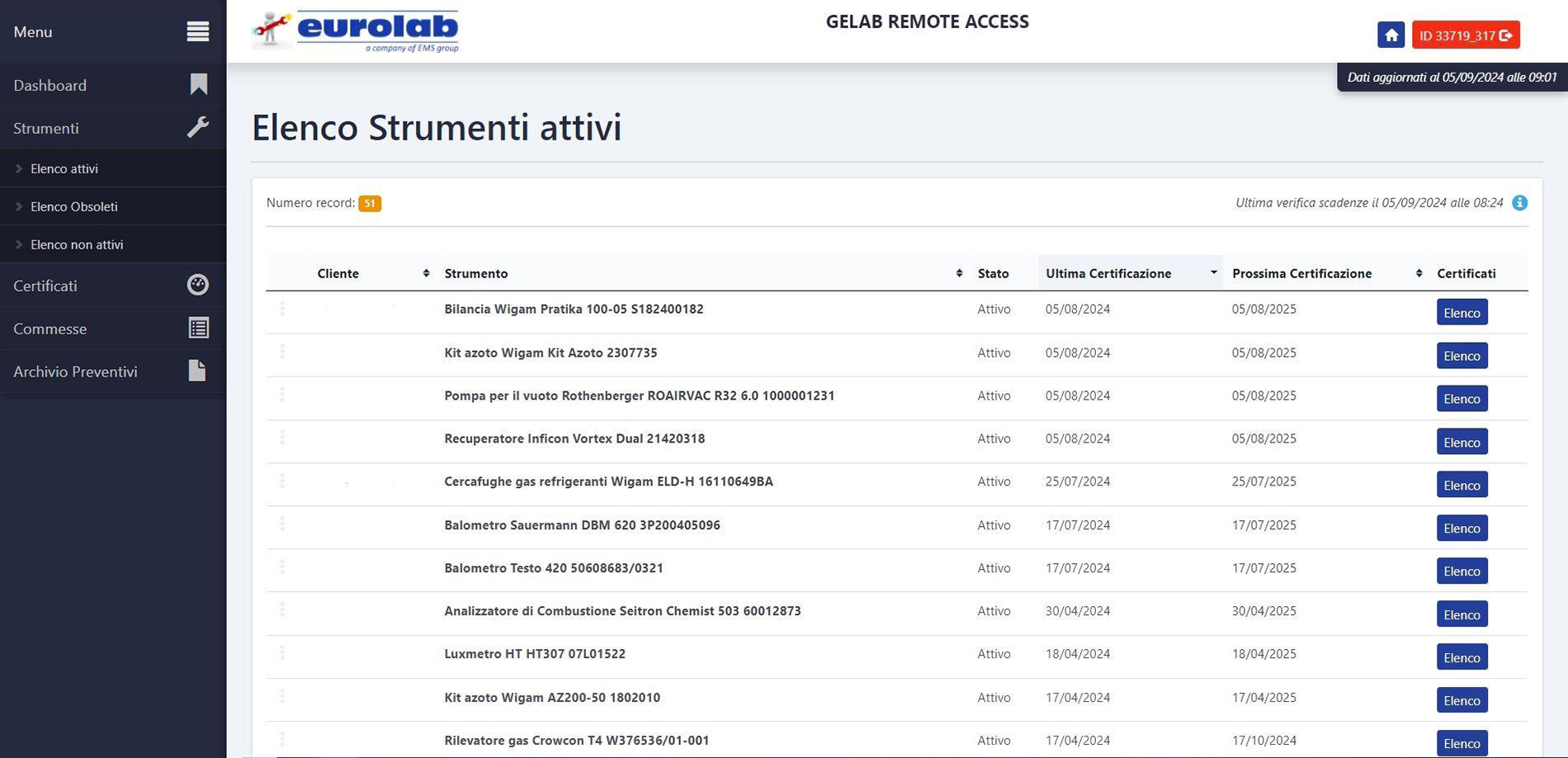Toggle the hamburger Menu icon
Screen dimensions: 1568x758
tap(198, 31)
